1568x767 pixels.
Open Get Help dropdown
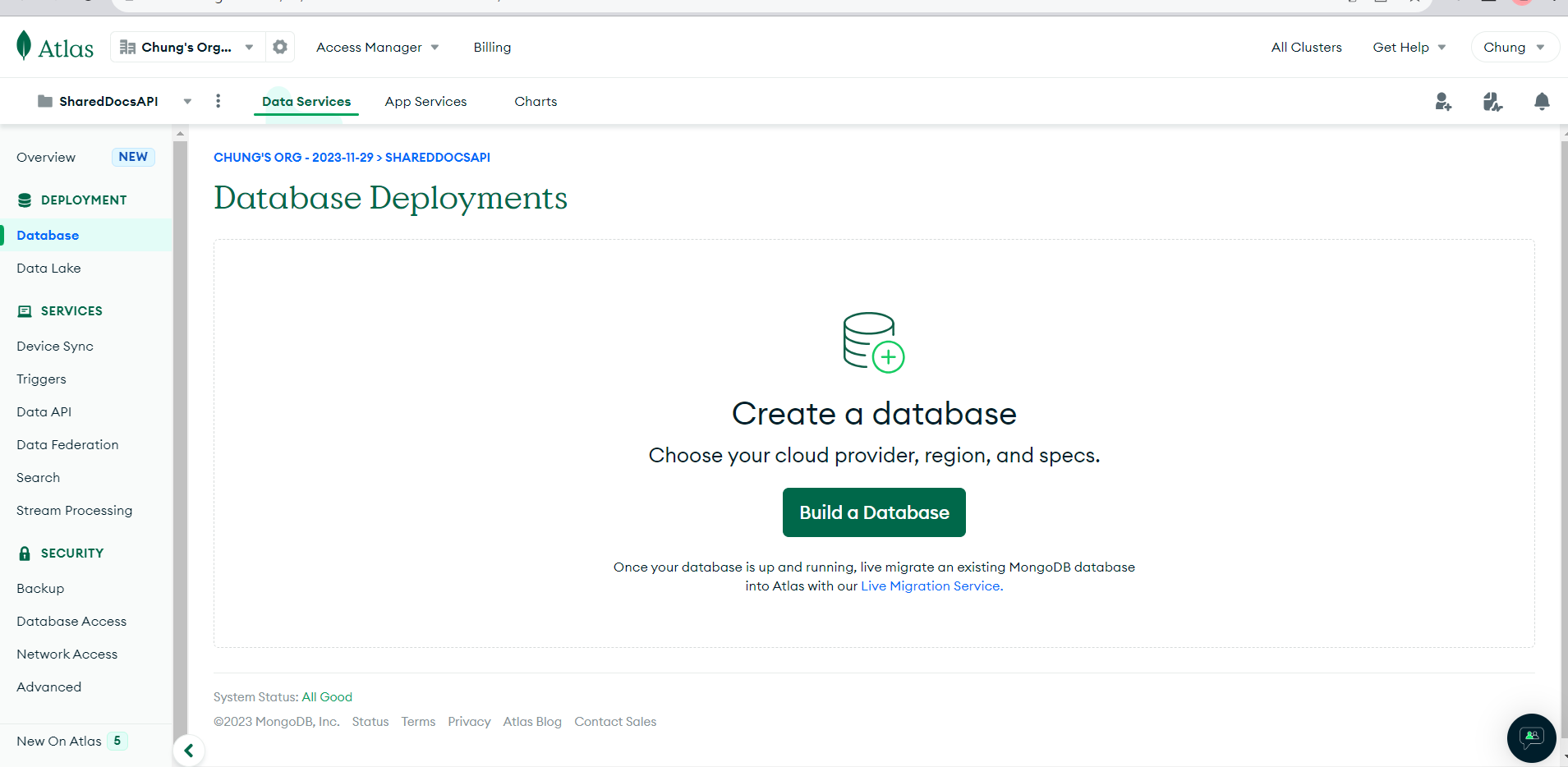pos(1409,48)
